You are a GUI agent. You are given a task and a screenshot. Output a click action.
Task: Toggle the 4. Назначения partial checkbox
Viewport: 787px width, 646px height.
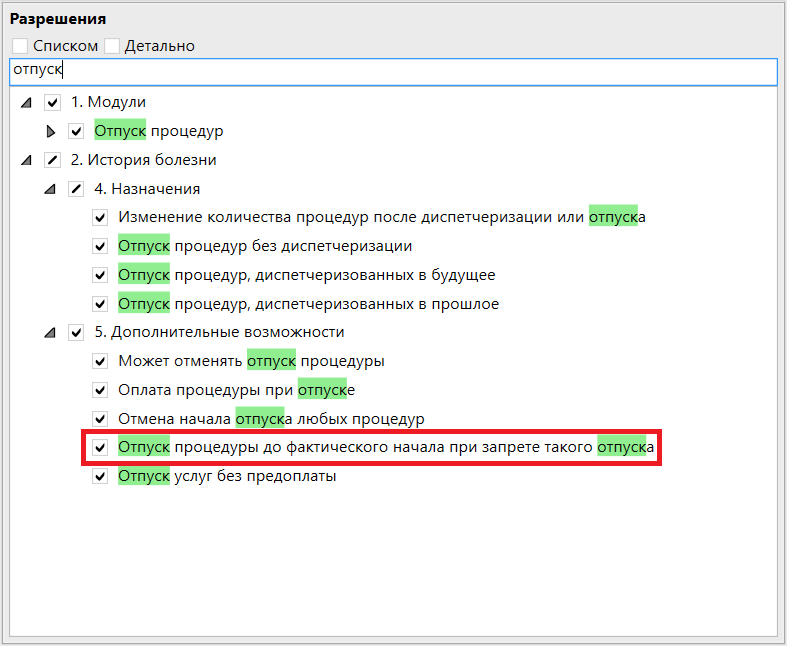(76, 189)
